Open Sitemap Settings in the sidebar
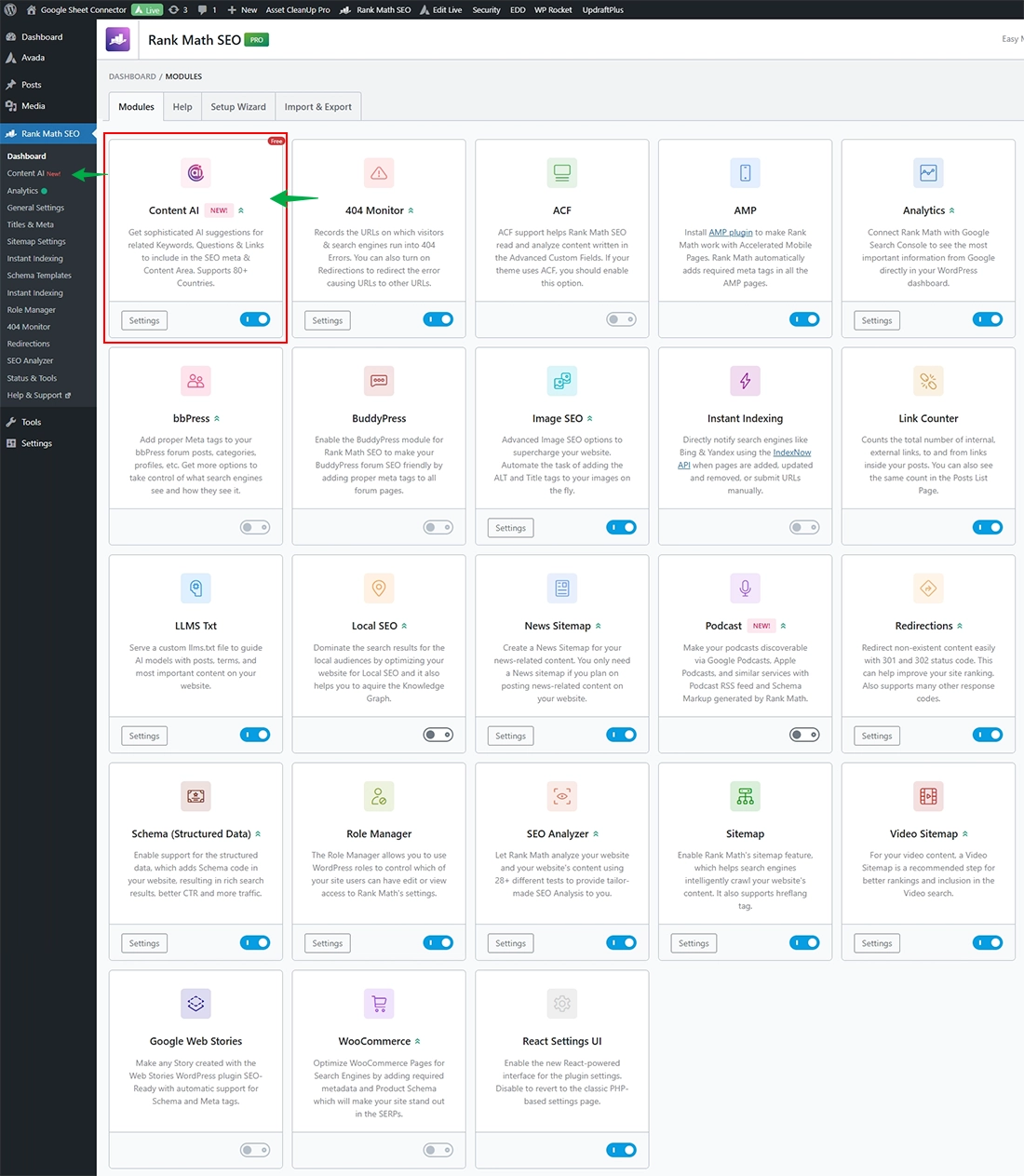1024x1176 pixels. click(36, 242)
